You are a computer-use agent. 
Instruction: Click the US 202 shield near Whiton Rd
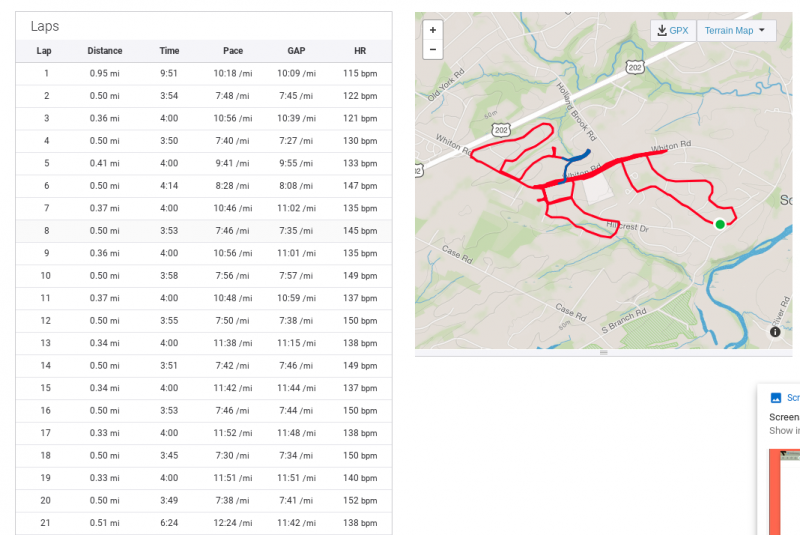(502, 130)
